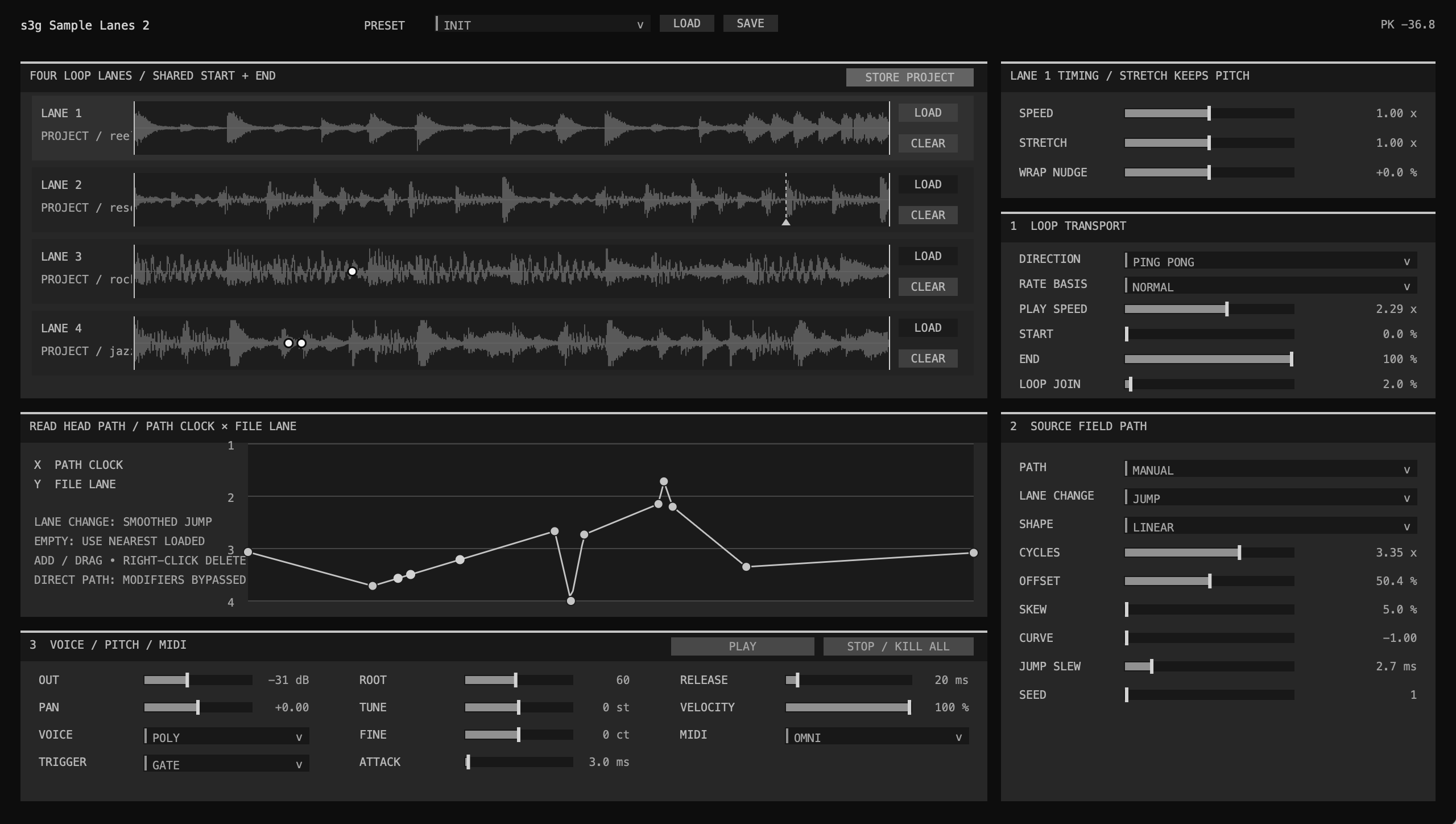
Task: Load a sample into Lane 2
Action: tap(928, 184)
